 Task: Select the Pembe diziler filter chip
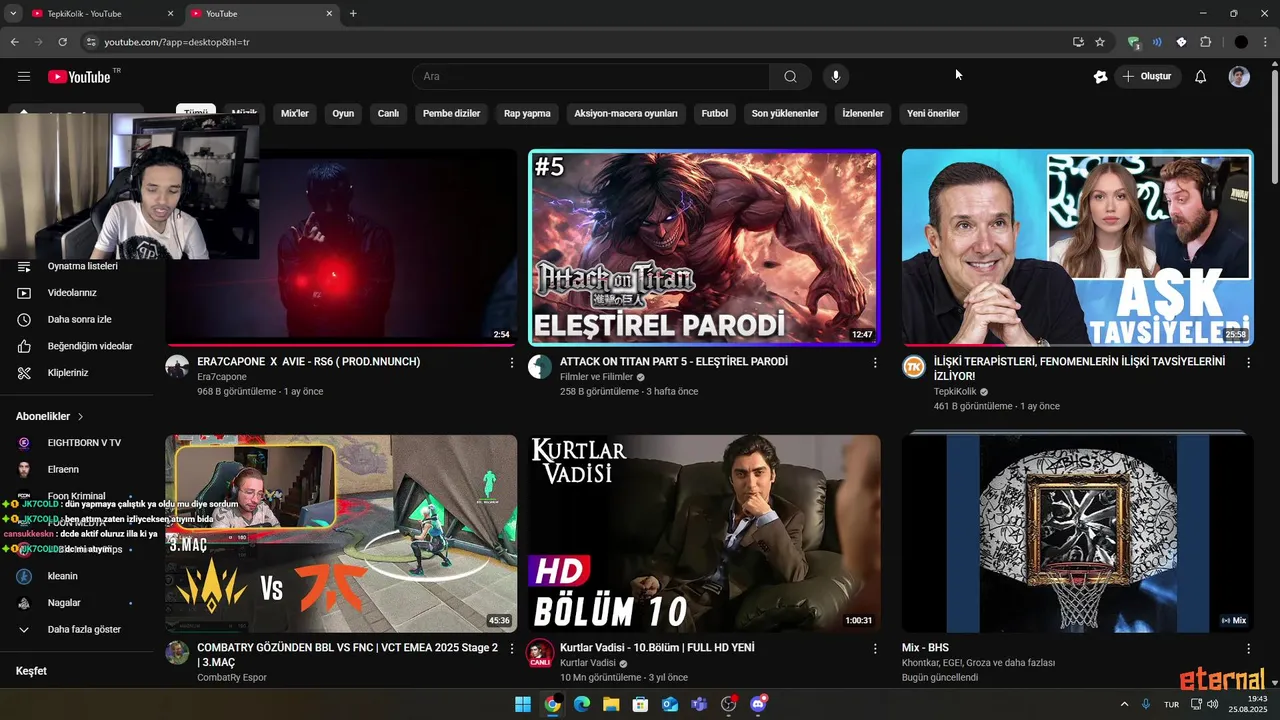[x=452, y=114]
